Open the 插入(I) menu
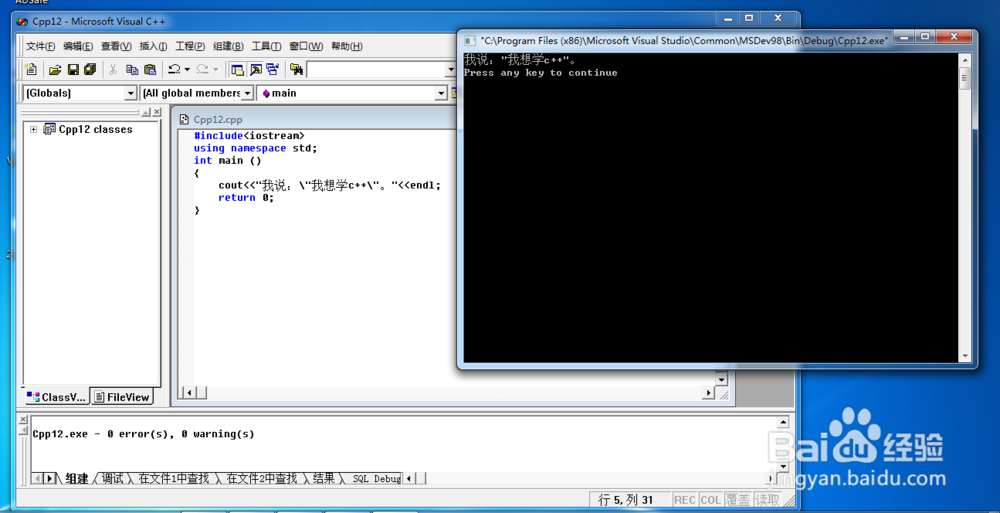Screen dimensions: 1000x513 tap(153, 46)
